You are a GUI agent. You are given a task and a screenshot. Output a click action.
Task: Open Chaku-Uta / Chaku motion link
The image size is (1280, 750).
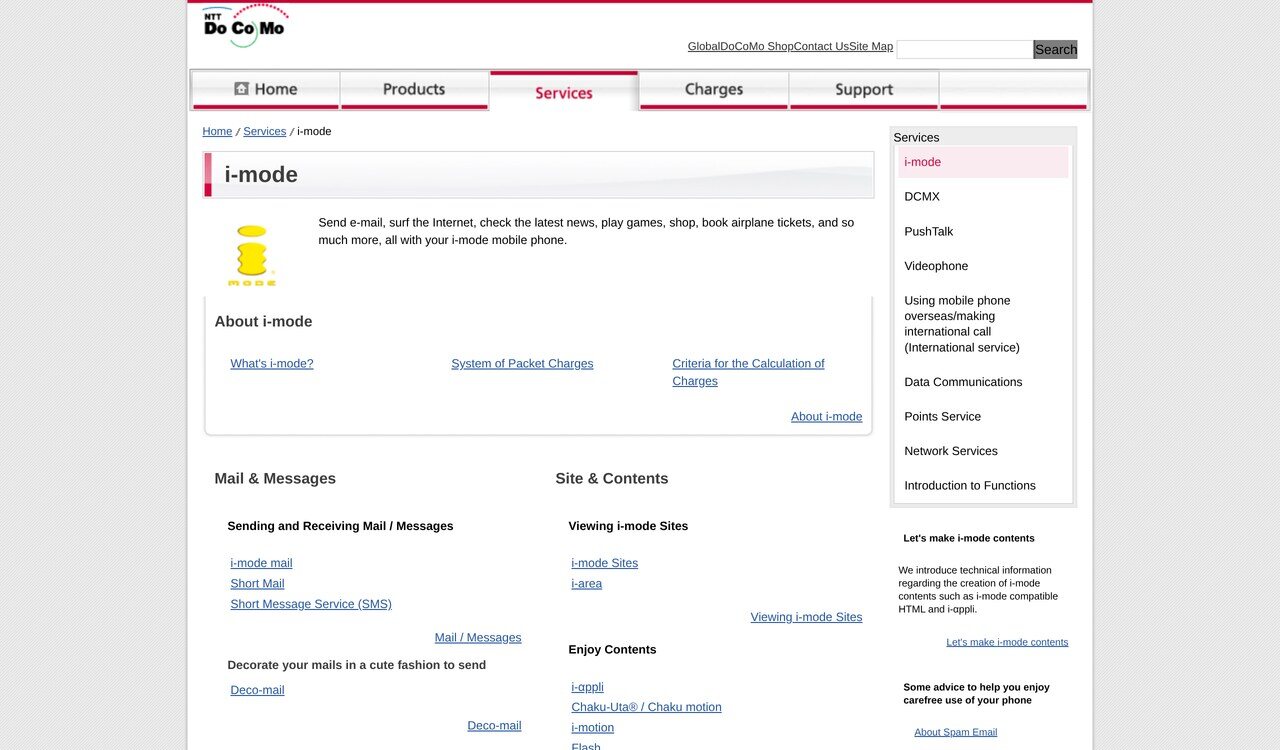pos(646,707)
